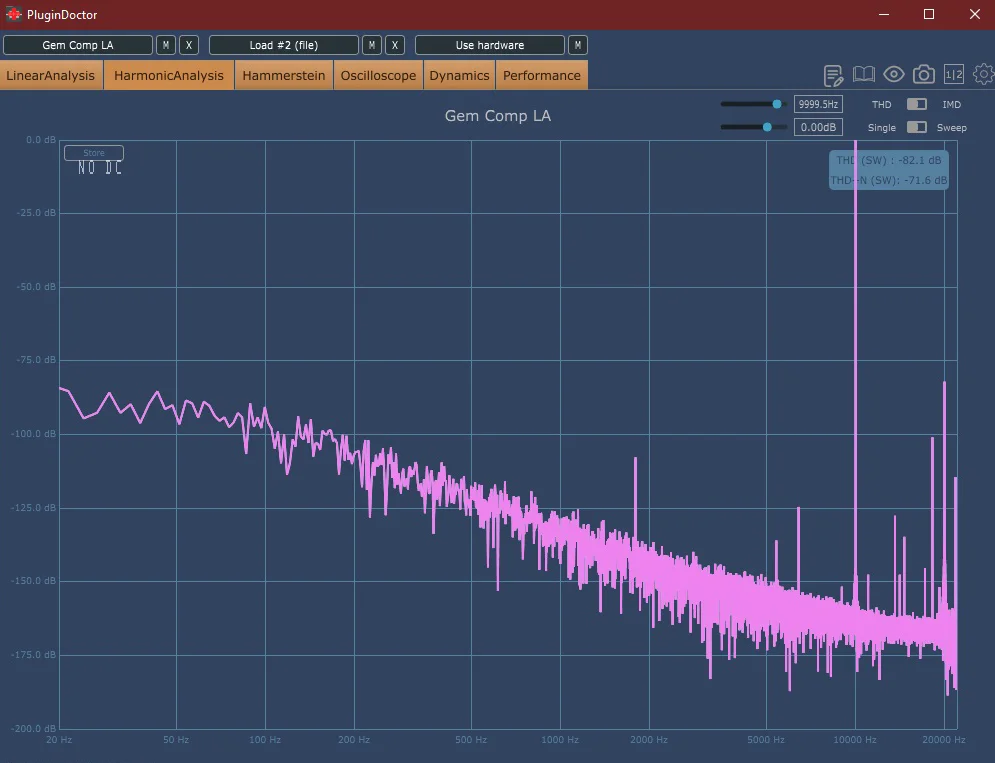Click the Use hardware button

point(490,45)
